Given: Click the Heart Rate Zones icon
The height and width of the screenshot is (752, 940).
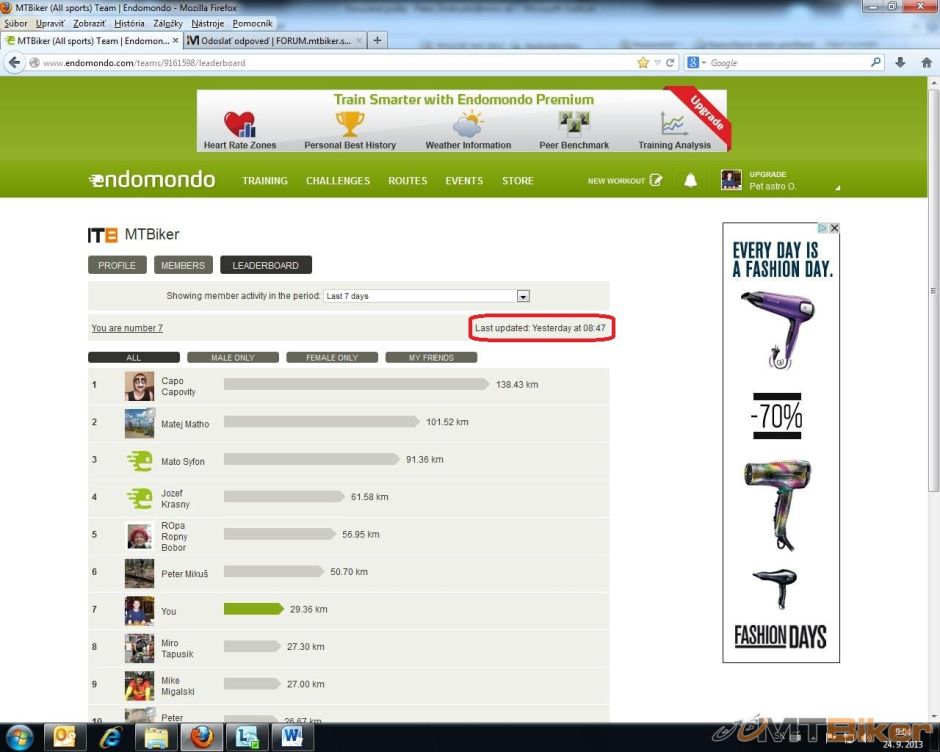Looking at the screenshot, I should click(239, 125).
